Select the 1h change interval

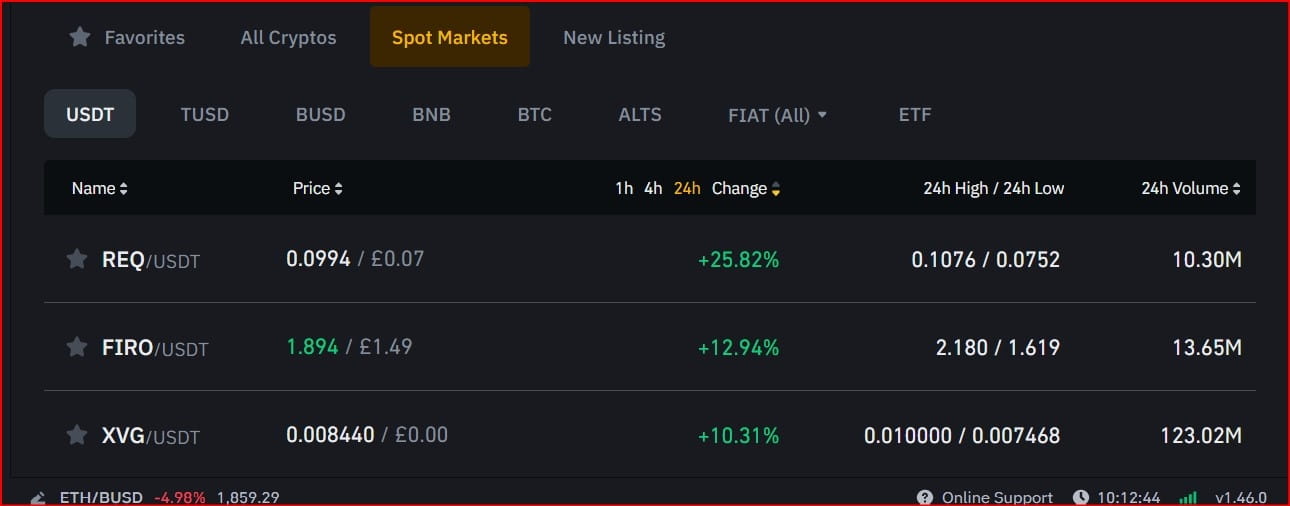coord(624,188)
